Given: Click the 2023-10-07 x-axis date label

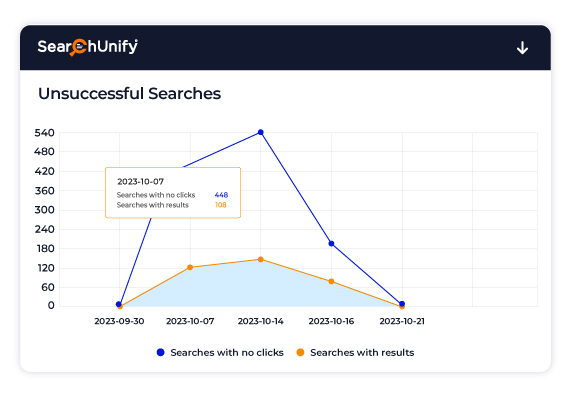Looking at the screenshot, I should point(190,321).
